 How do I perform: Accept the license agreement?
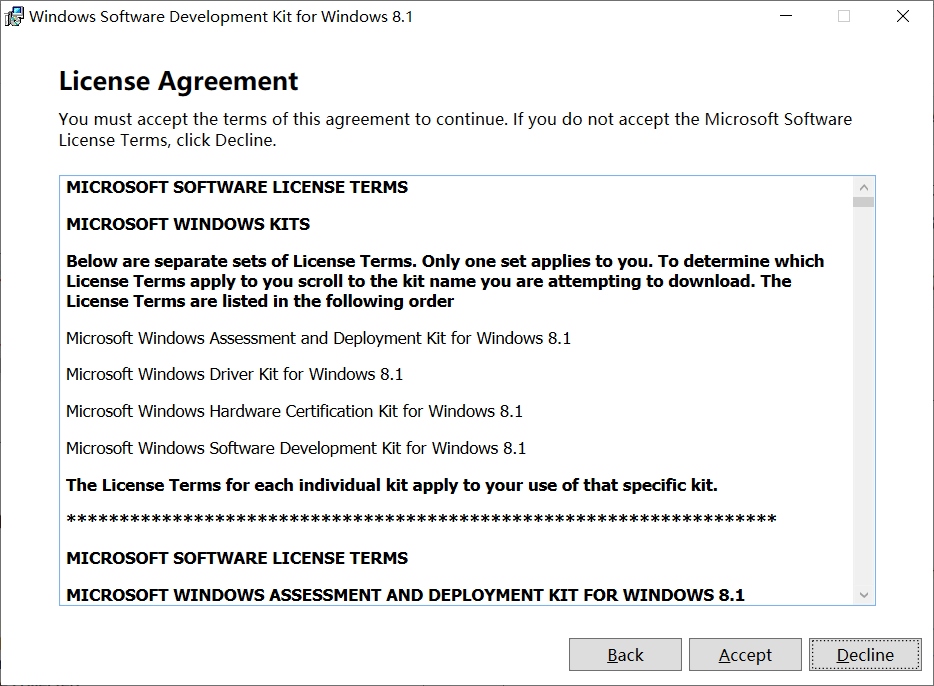745,655
